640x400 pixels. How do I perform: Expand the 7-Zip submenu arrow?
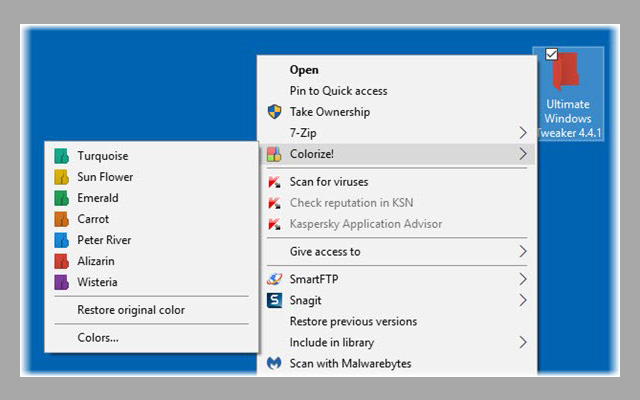point(523,133)
